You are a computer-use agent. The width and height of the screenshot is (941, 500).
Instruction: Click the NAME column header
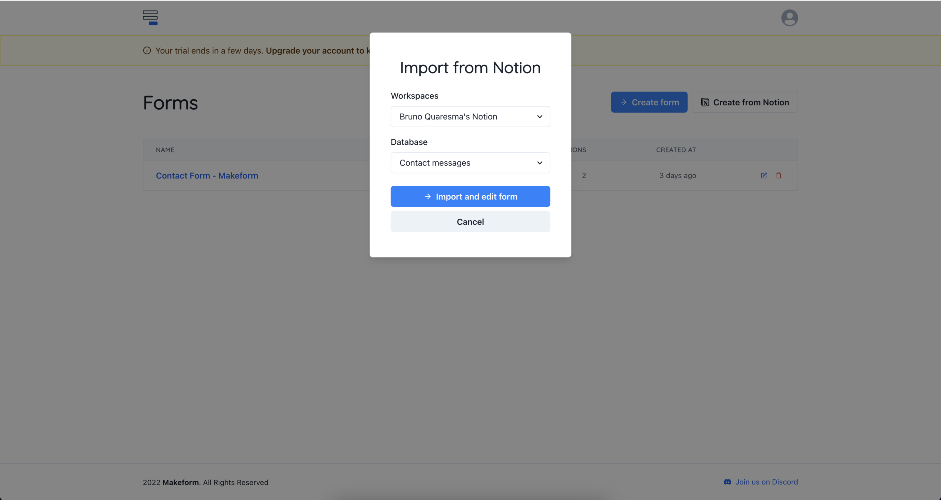(165, 150)
